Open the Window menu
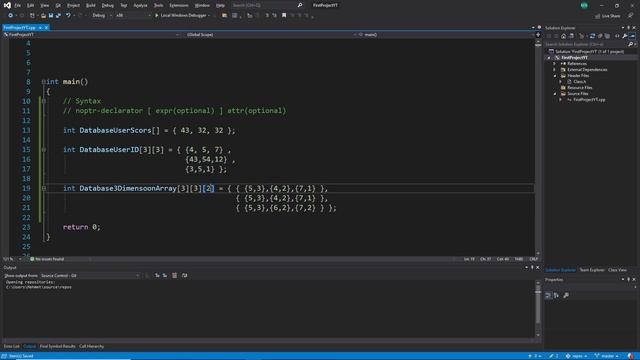Viewport: 640px width, 360px height. pos(202,5)
